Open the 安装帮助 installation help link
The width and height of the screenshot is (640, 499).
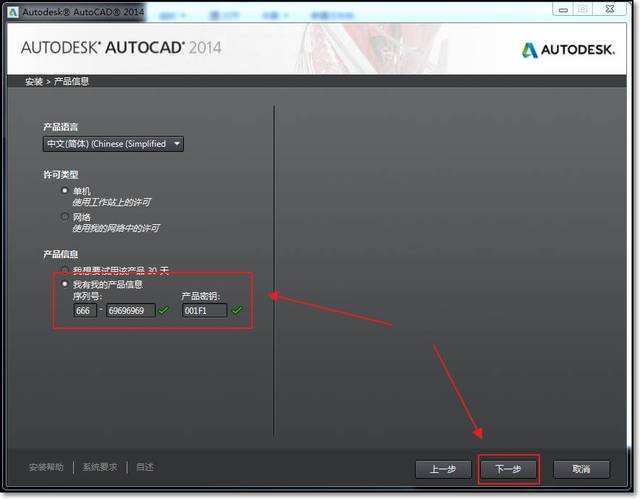click(46, 467)
